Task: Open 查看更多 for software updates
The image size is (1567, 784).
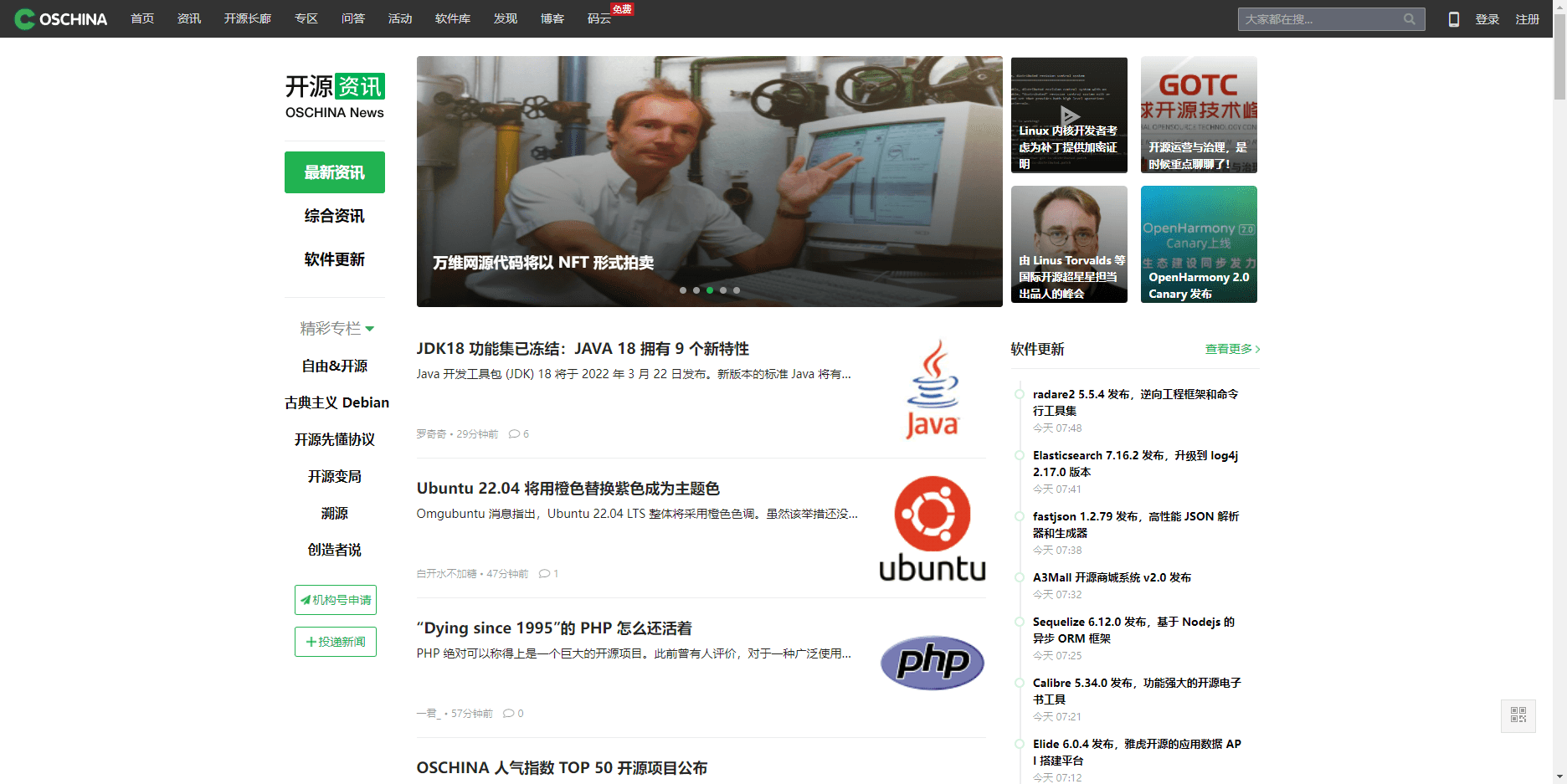Action: click(x=1232, y=349)
